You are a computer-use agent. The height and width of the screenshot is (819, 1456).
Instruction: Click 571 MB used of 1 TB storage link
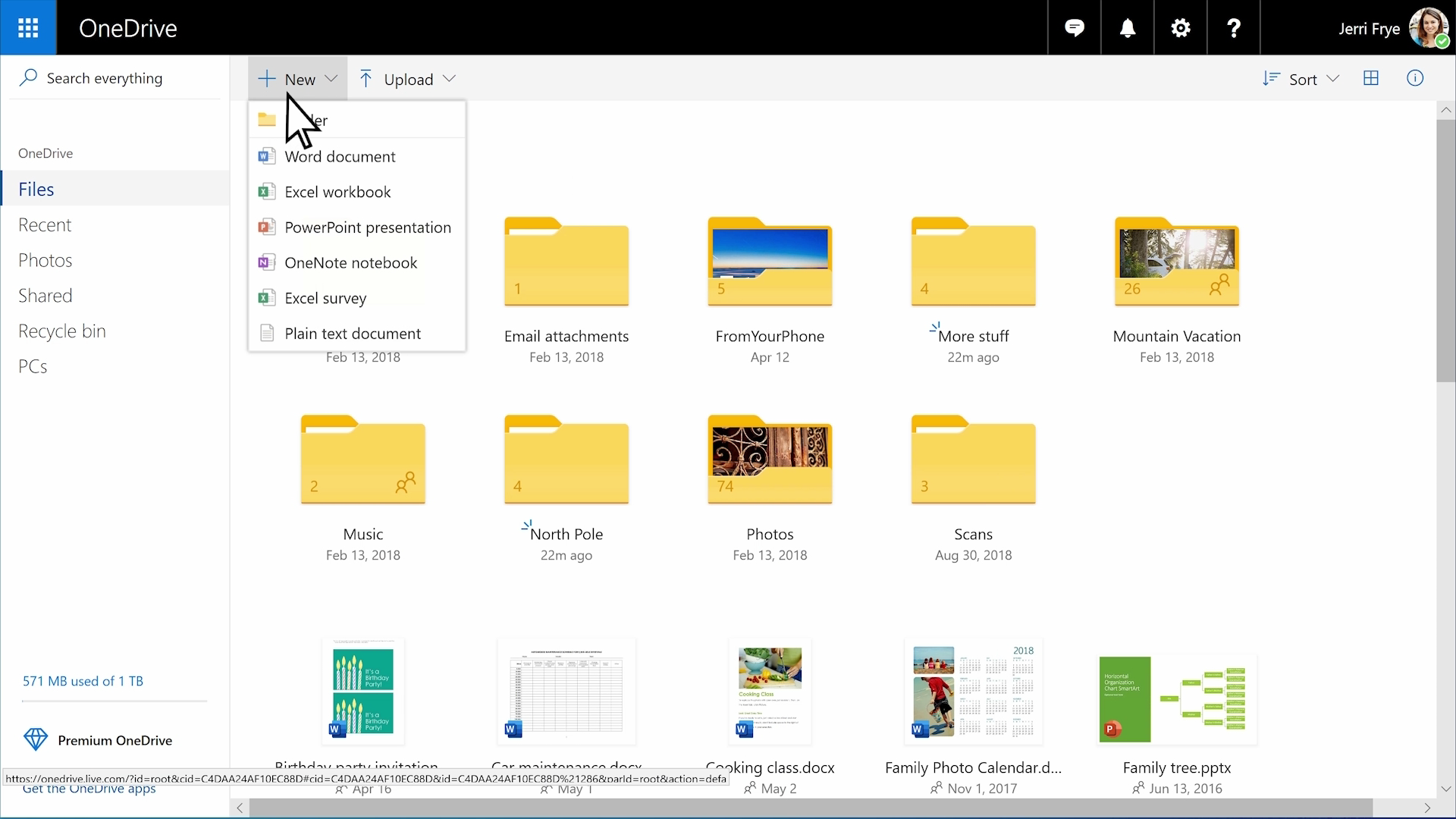click(x=83, y=681)
